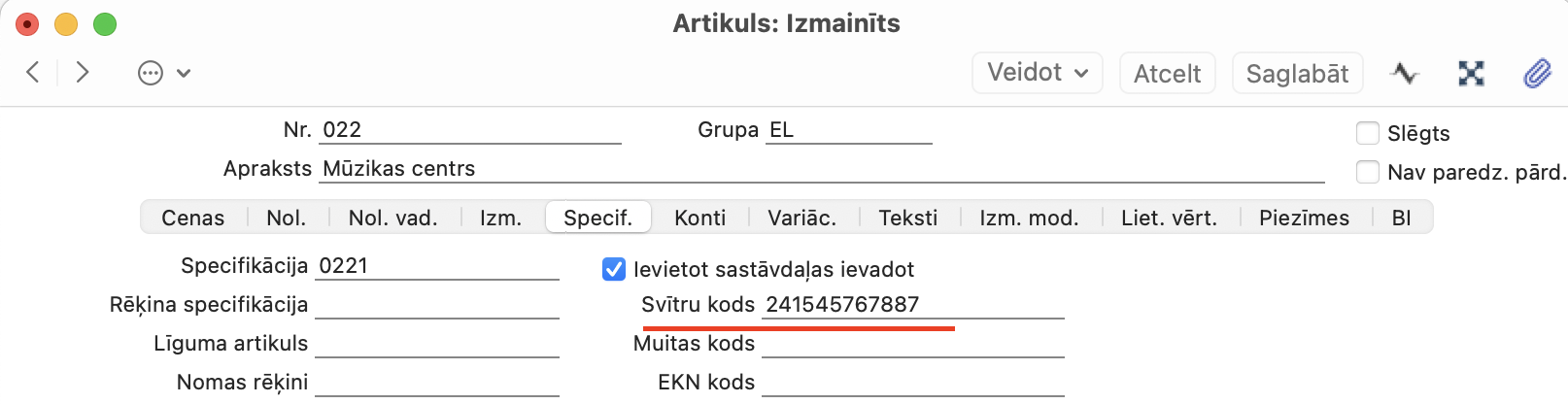Tick the Nav paredz. pārd. checkbox

[1368, 172]
